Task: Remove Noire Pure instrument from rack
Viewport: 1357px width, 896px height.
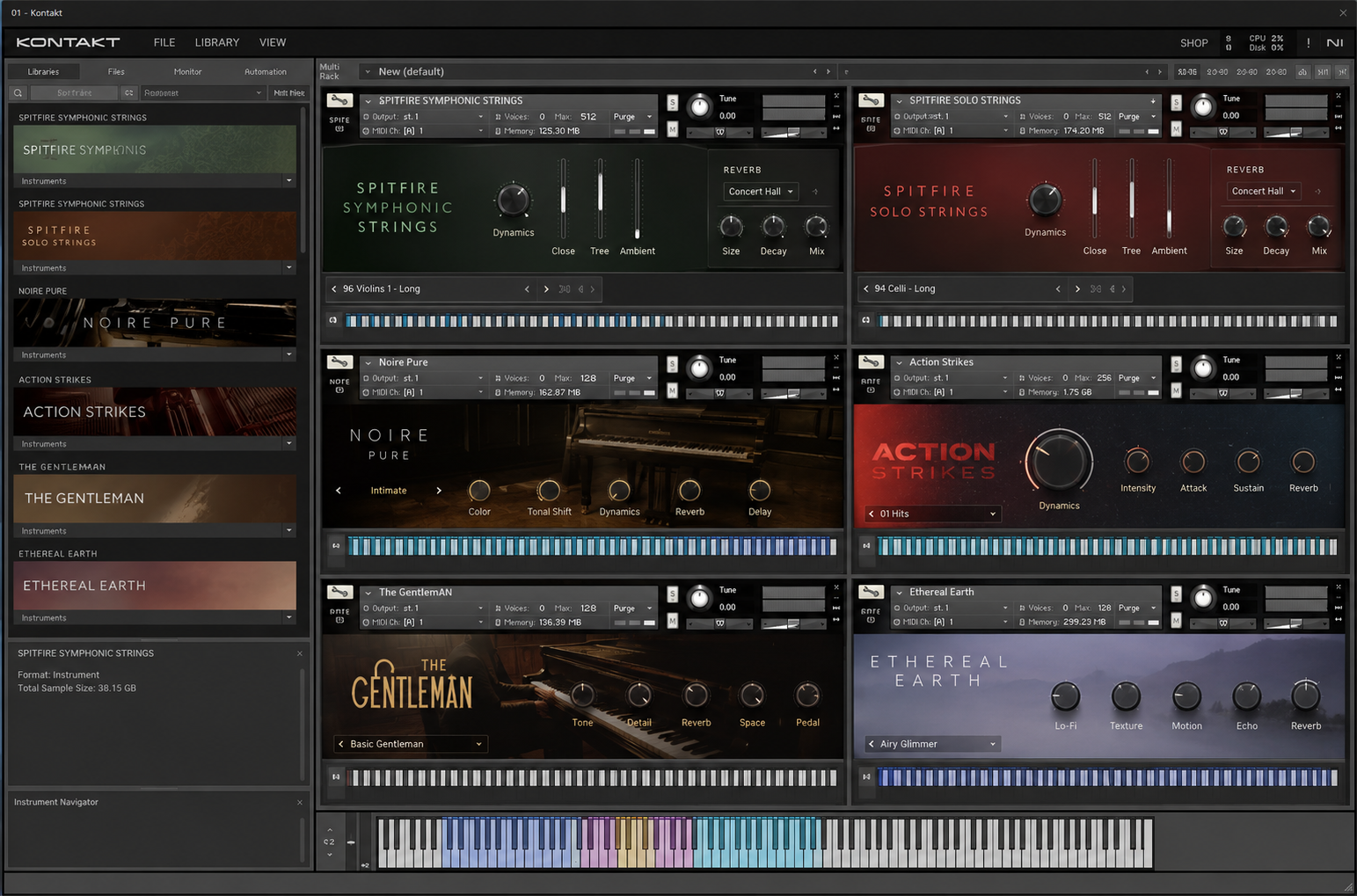Action: [836, 358]
